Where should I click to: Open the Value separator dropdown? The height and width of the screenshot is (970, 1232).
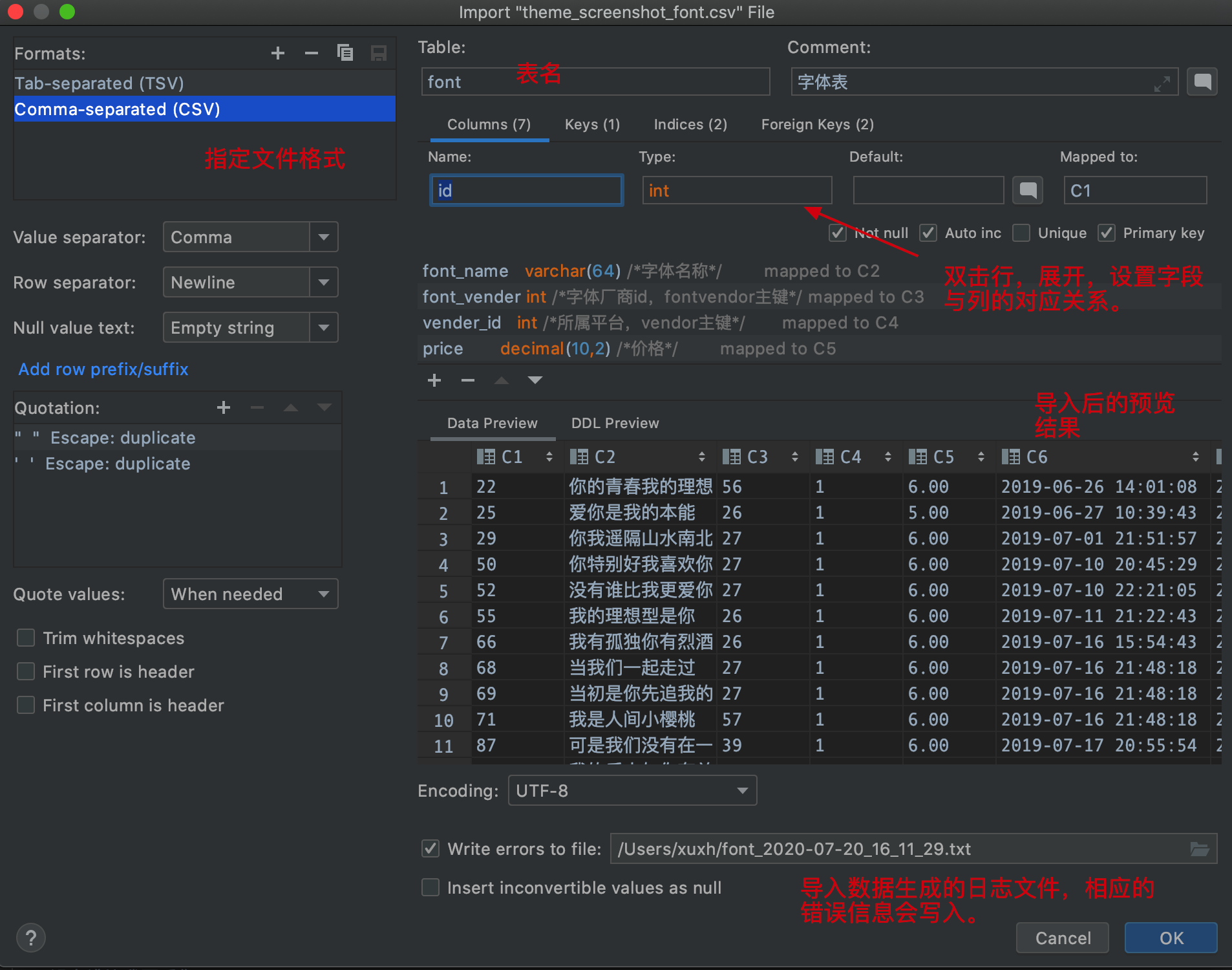tap(251, 237)
